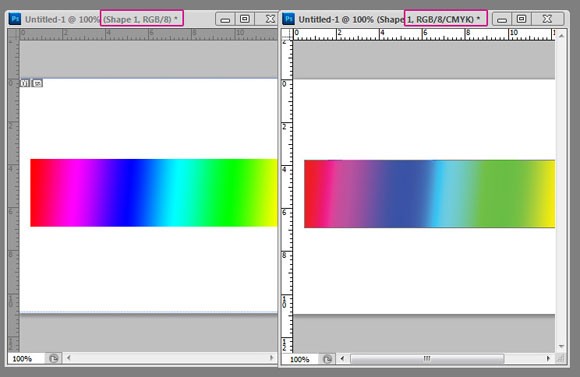The width and height of the screenshot is (580, 377).
Task: Click the slice type icon beside the slice number
Action: 37,83
